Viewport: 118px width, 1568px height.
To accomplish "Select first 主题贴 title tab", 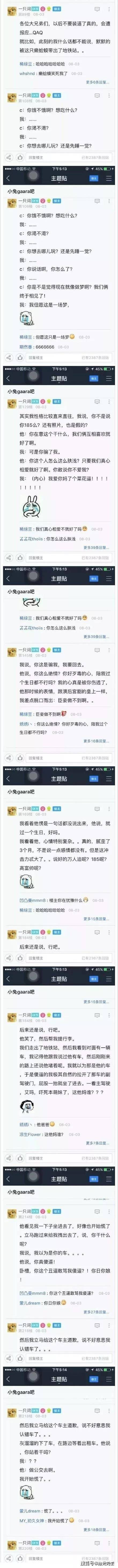I will point(59,178).
